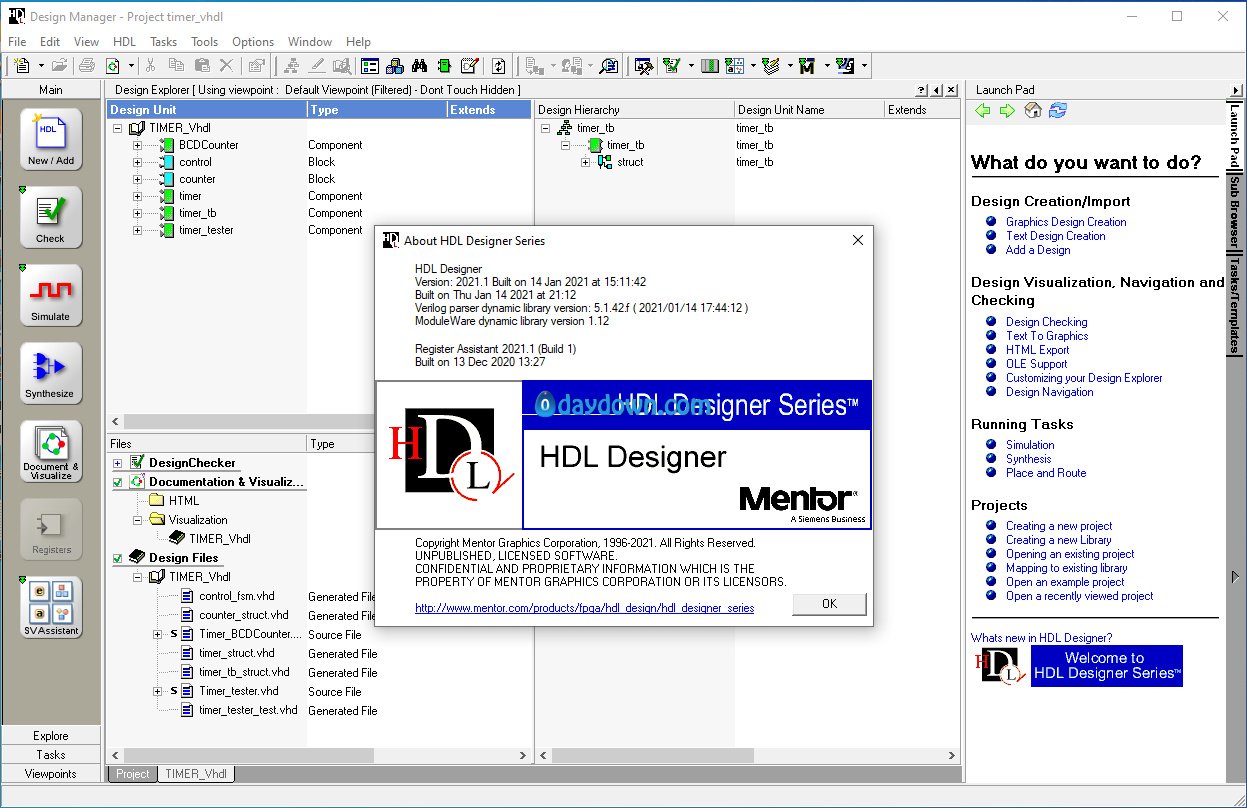Viewport: 1247px width, 808px height.
Task: Expand the DesignChecker files node
Action: 118,463
